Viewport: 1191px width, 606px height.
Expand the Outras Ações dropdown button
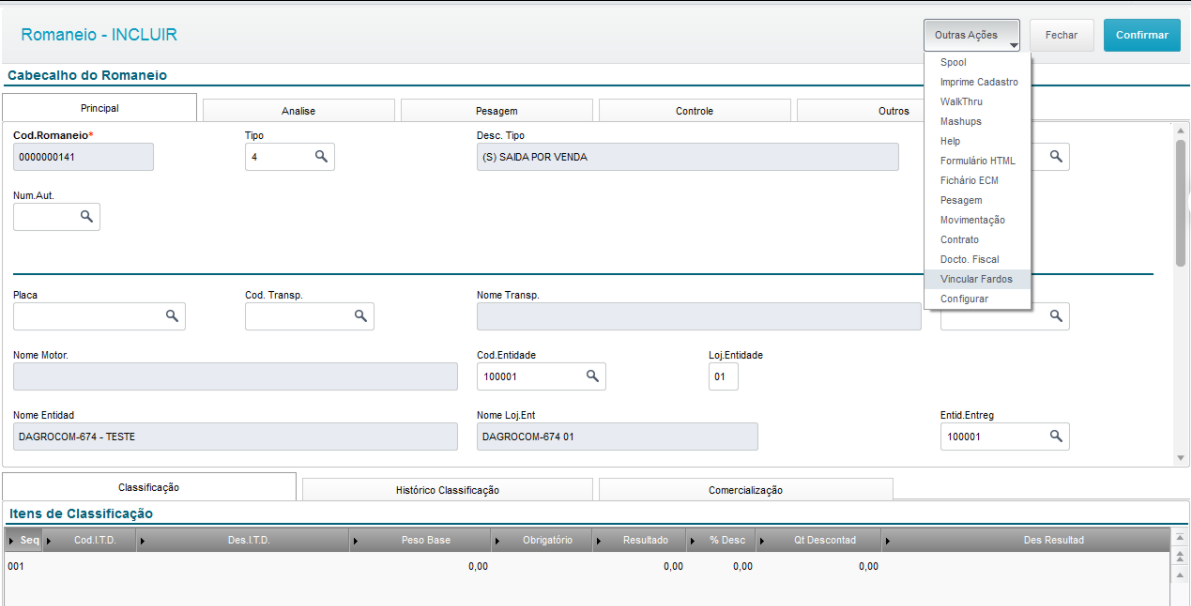(971, 36)
